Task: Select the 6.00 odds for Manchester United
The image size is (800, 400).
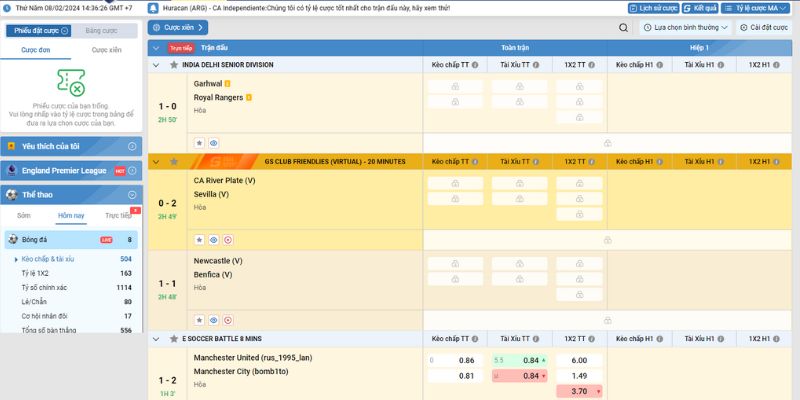Action: tap(579, 360)
